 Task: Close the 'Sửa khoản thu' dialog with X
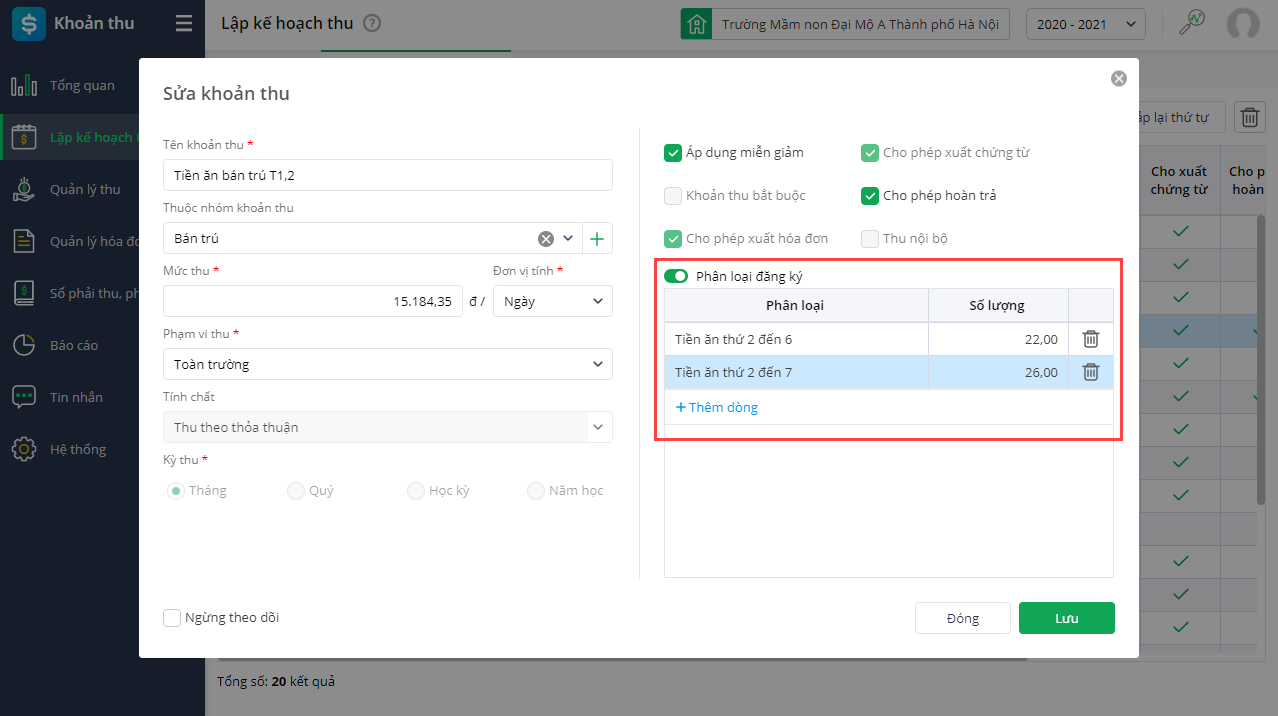pyautogui.click(x=1119, y=78)
